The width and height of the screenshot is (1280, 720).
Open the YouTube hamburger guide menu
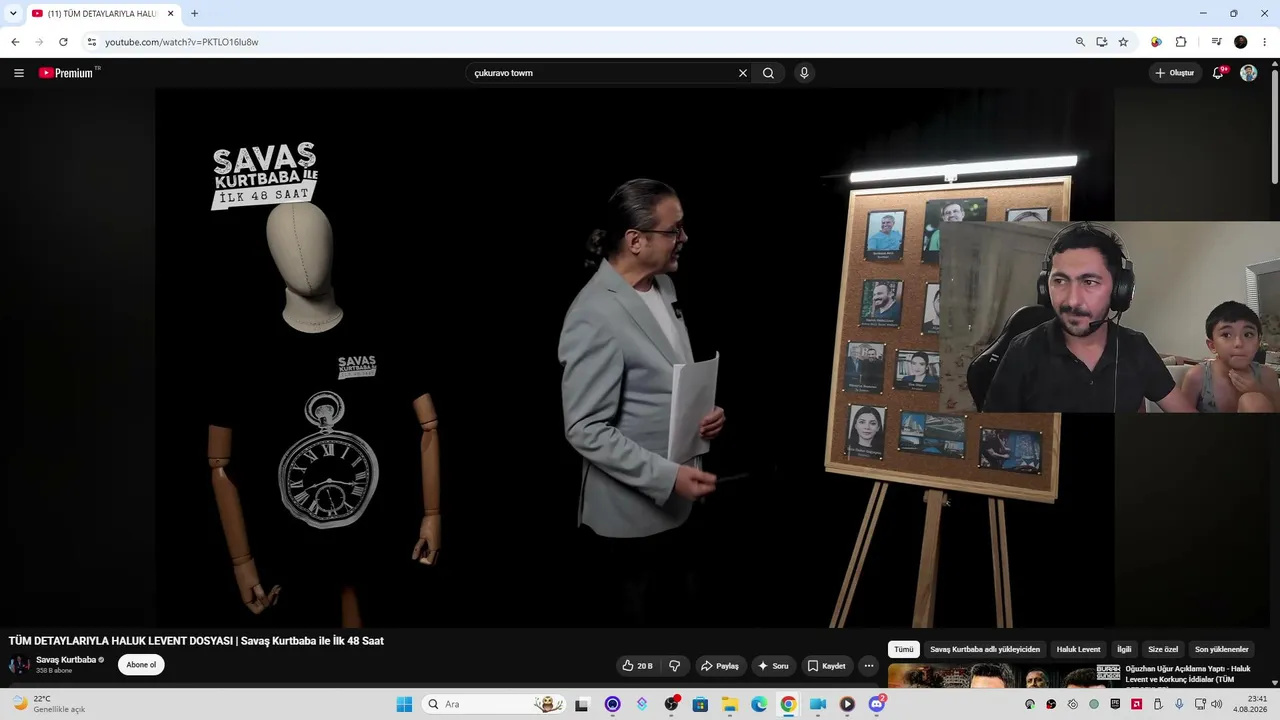pos(19,73)
